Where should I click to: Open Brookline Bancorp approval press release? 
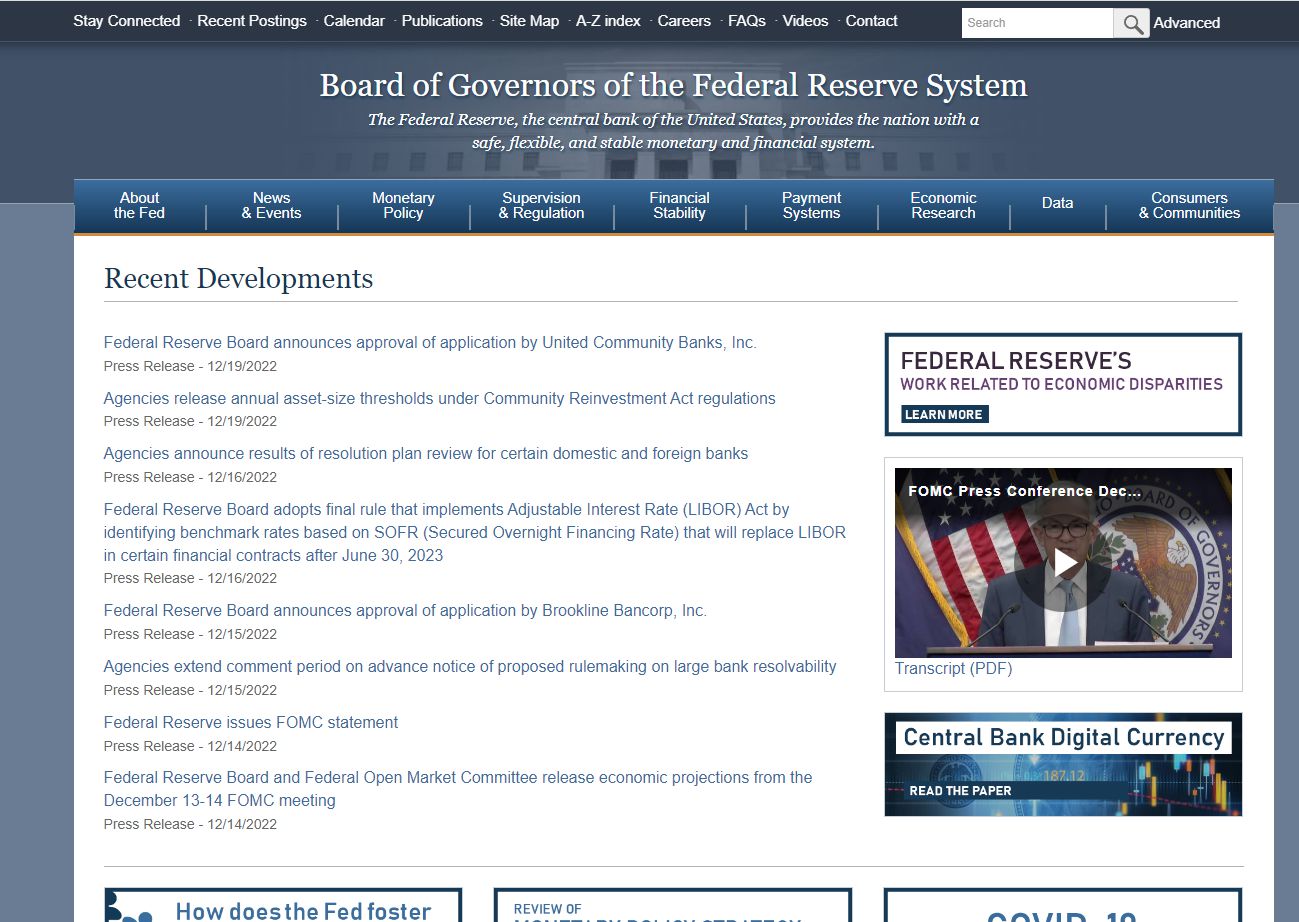(x=405, y=611)
